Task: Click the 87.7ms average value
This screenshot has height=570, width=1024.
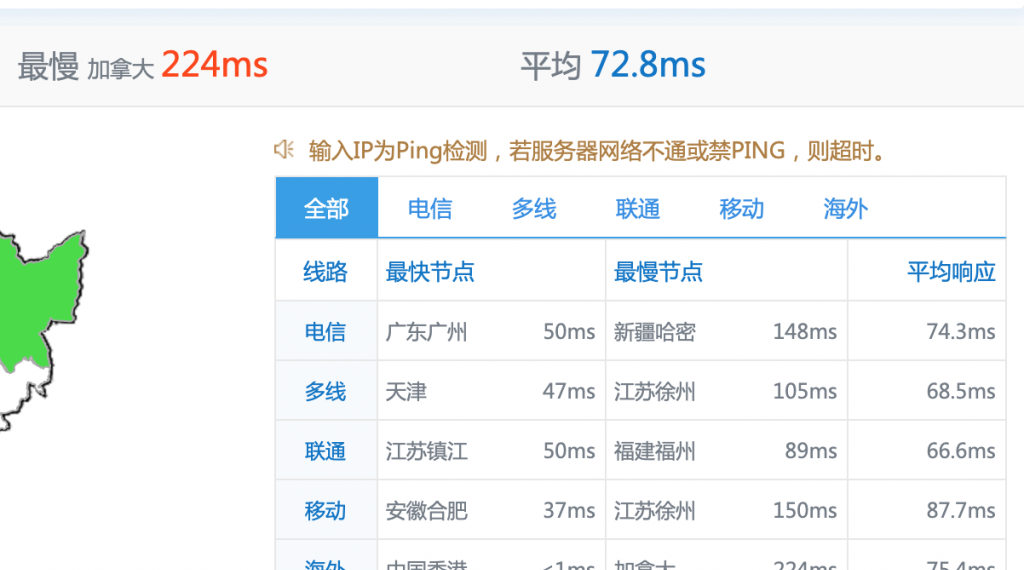Action: click(x=961, y=511)
